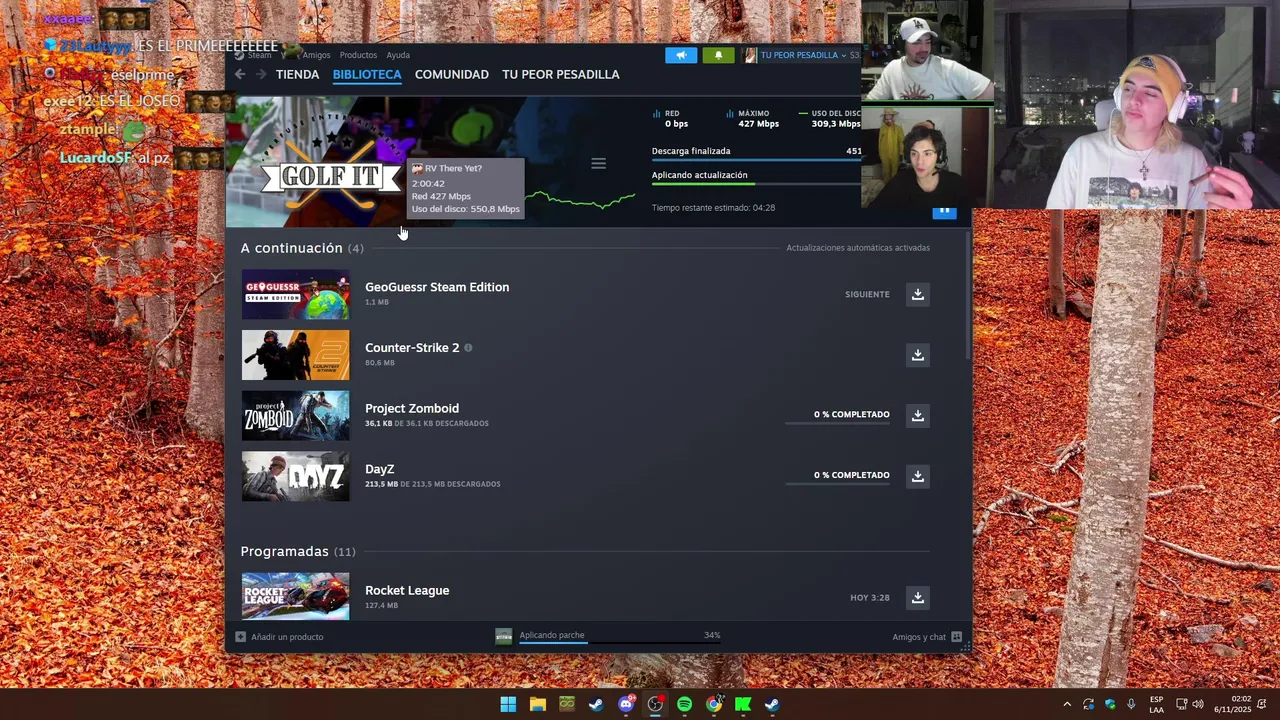Resume the Project Zomboid download
The width and height of the screenshot is (1280, 720).
pos(917,415)
